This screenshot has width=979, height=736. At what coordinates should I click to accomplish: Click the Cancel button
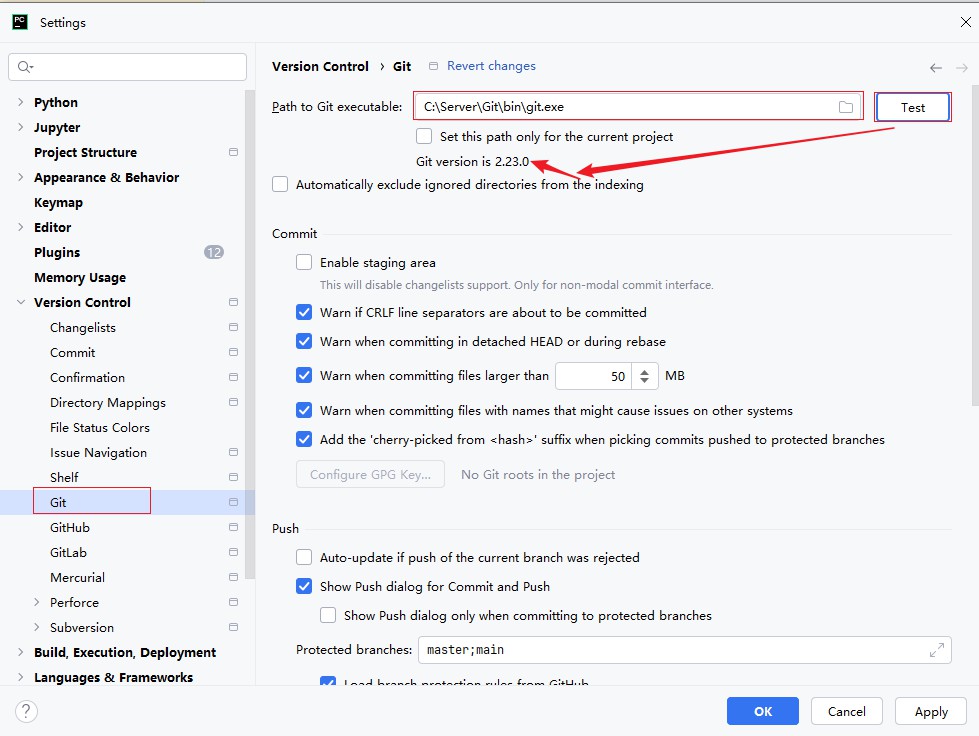tap(847, 711)
